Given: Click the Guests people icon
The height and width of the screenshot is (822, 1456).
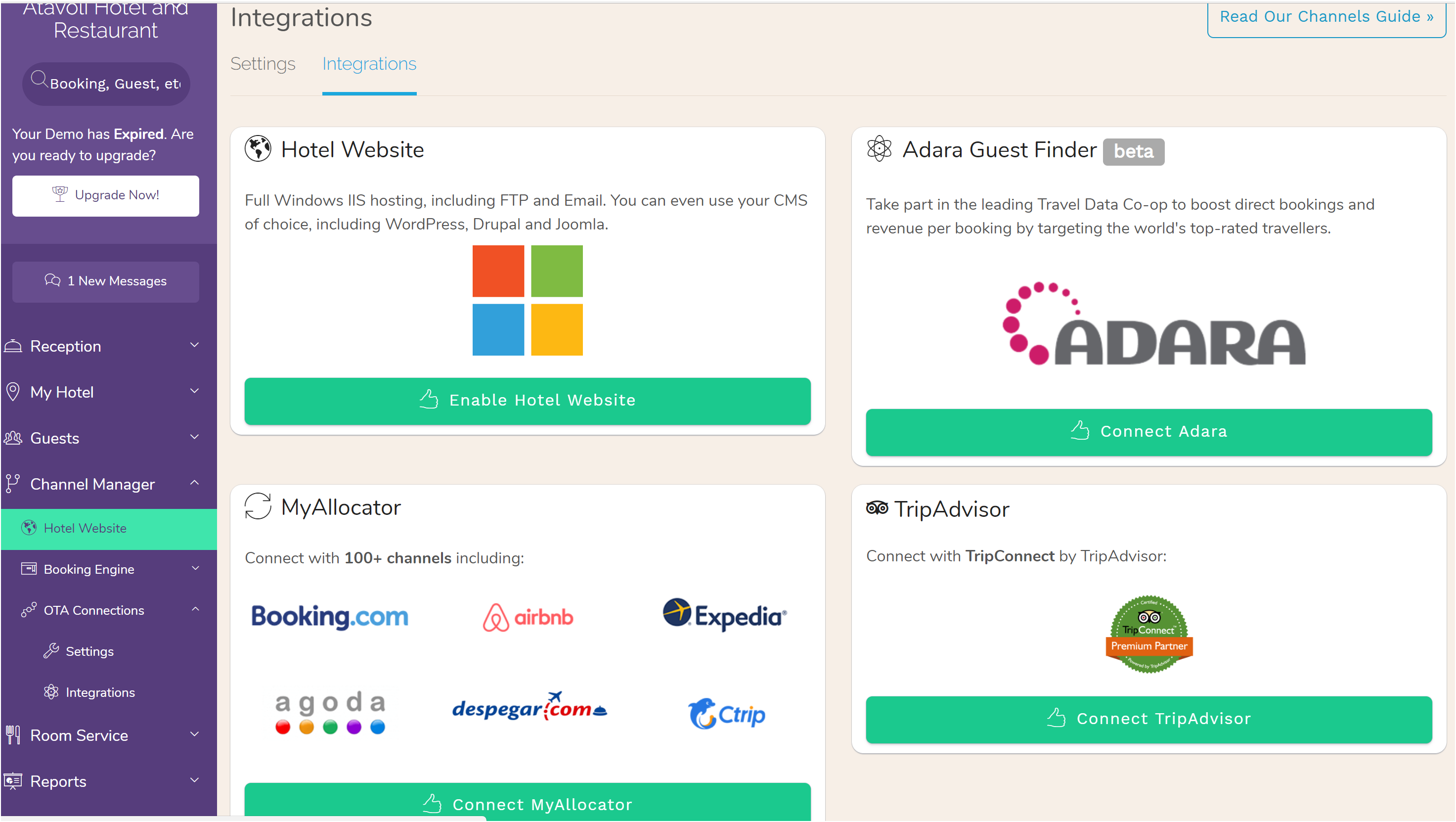Looking at the screenshot, I should pos(13,438).
